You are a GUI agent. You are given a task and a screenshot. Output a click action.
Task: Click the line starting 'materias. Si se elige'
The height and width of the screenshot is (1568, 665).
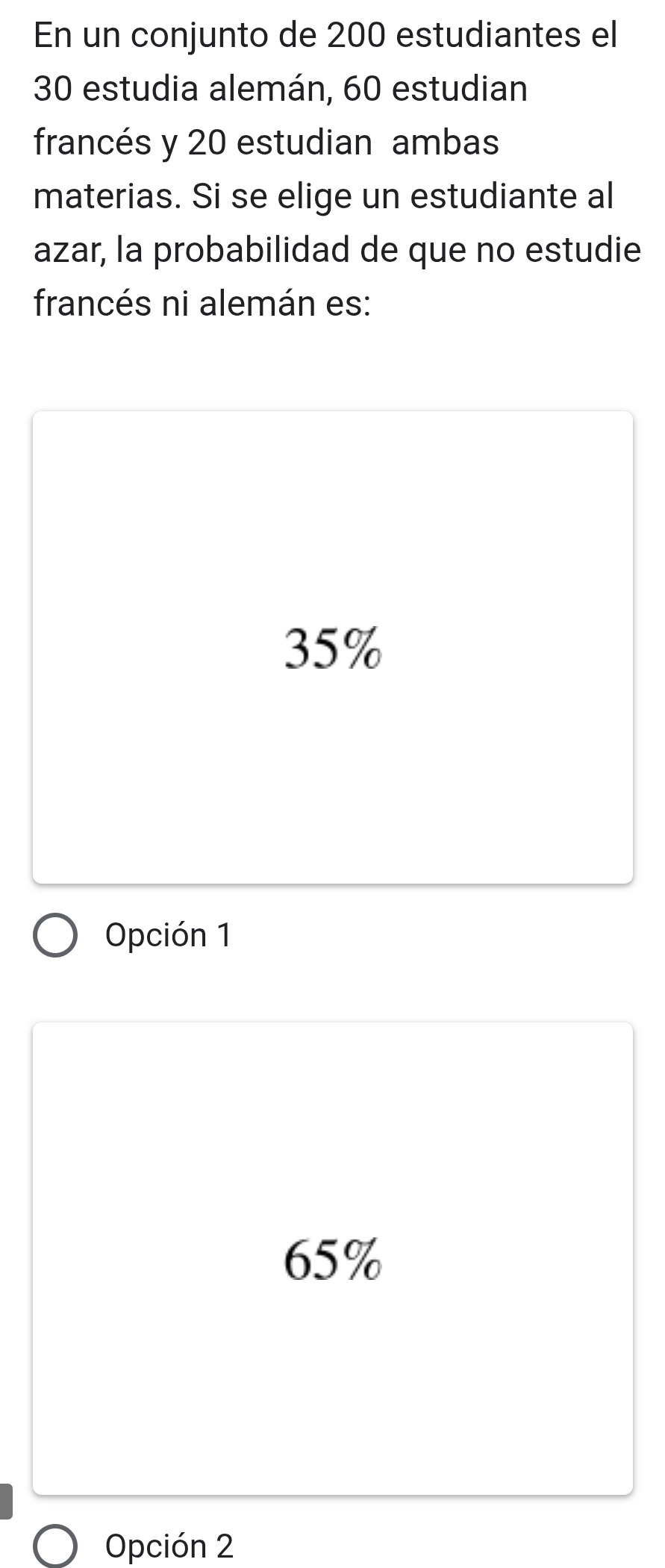pyautogui.click(x=324, y=196)
